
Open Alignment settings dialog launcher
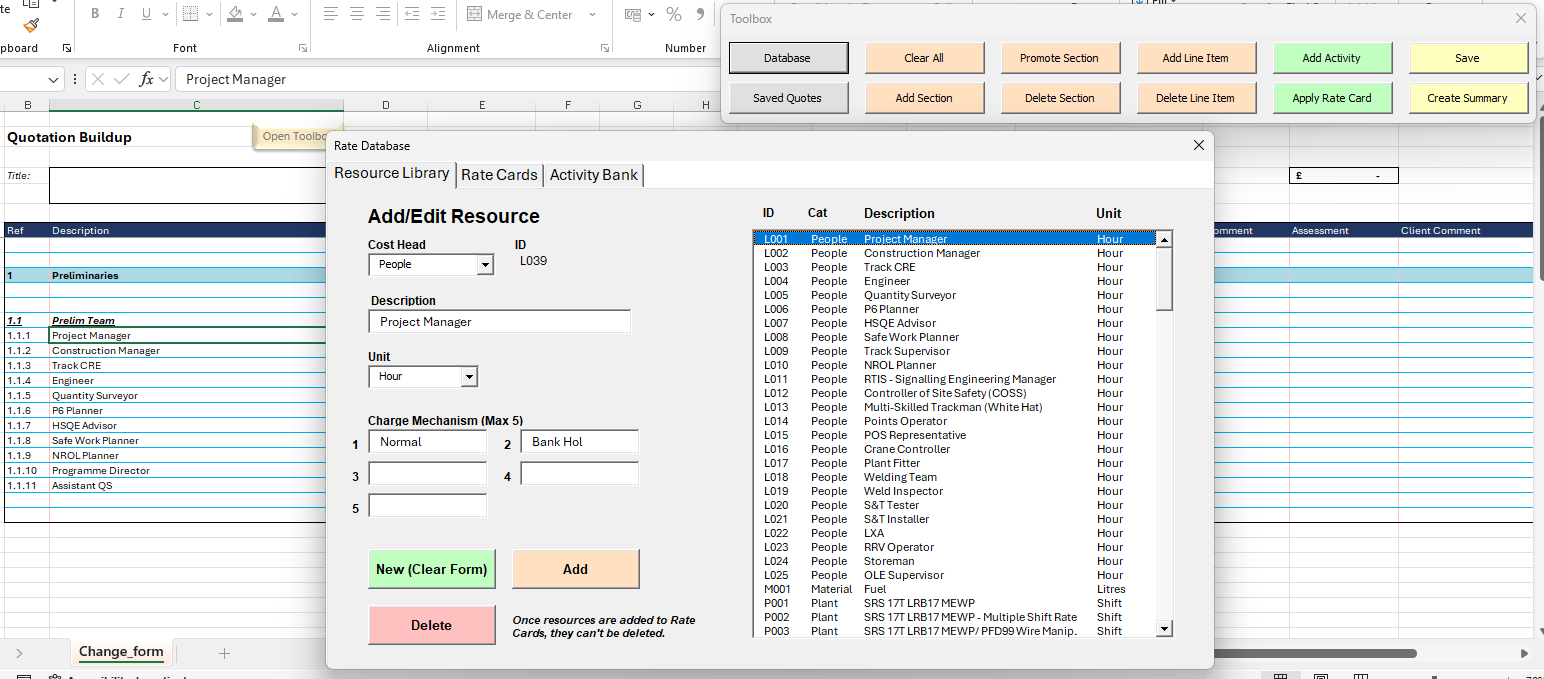point(605,48)
